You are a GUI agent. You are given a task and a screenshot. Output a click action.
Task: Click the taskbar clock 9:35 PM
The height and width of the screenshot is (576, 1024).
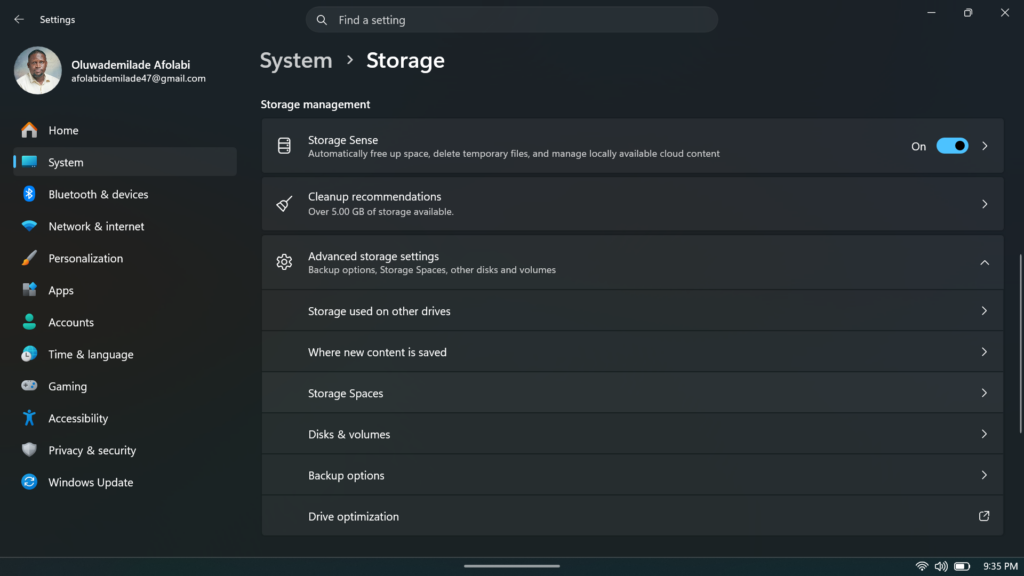pyautogui.click(x=1000, y=566)
